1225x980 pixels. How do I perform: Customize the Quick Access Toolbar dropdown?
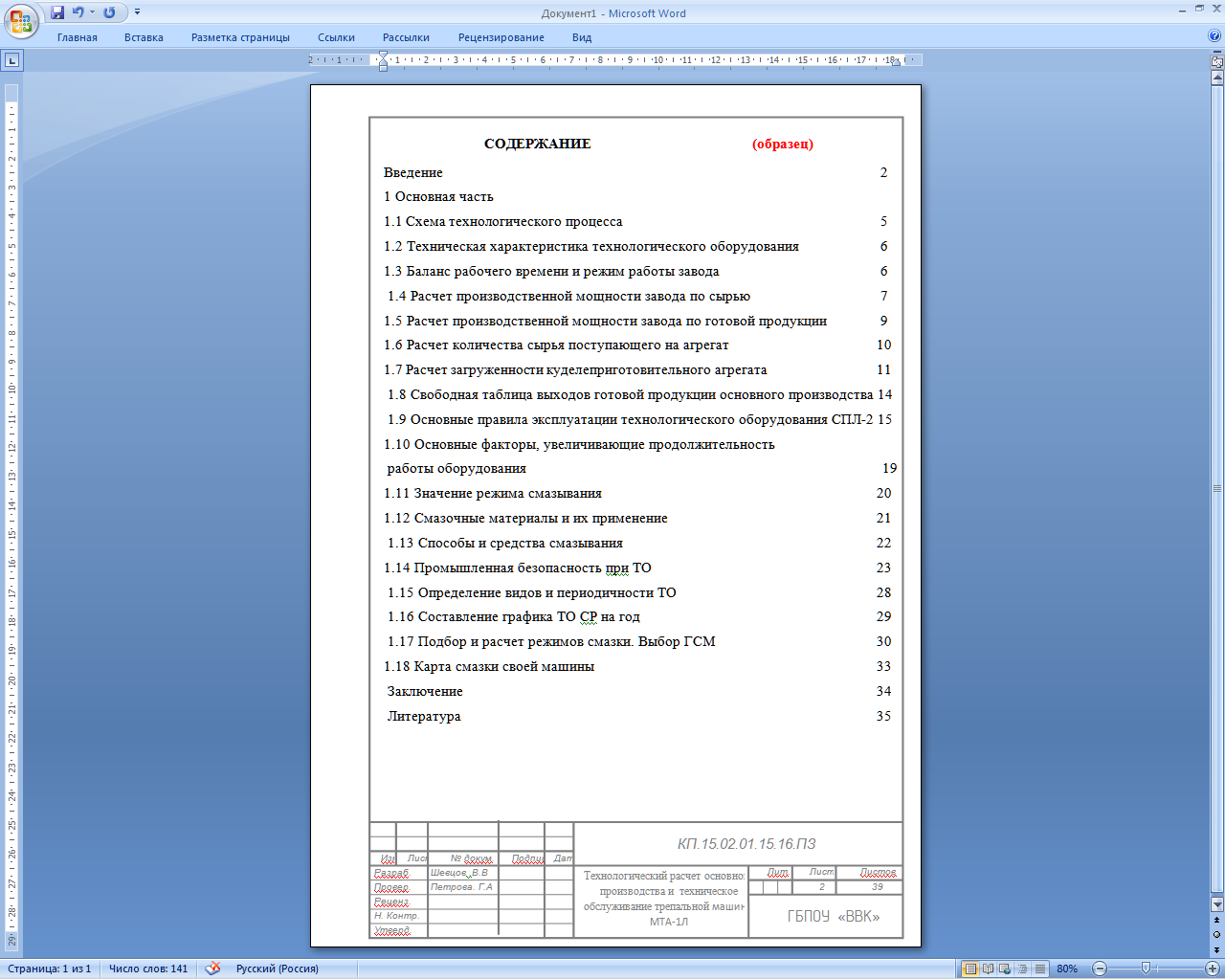(x=137, y=12)
